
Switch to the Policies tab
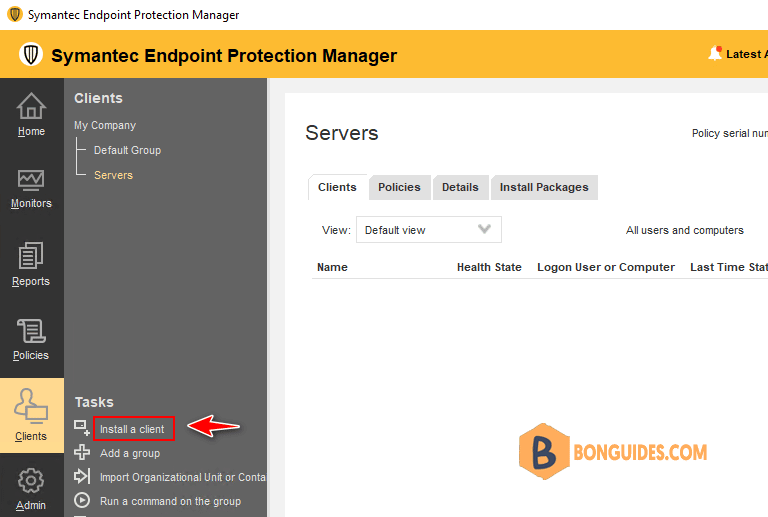[x=399, y=188]
